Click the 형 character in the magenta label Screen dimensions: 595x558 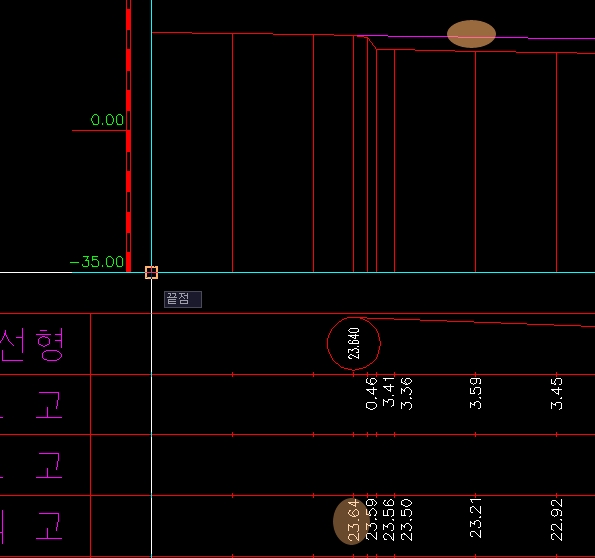50,345
